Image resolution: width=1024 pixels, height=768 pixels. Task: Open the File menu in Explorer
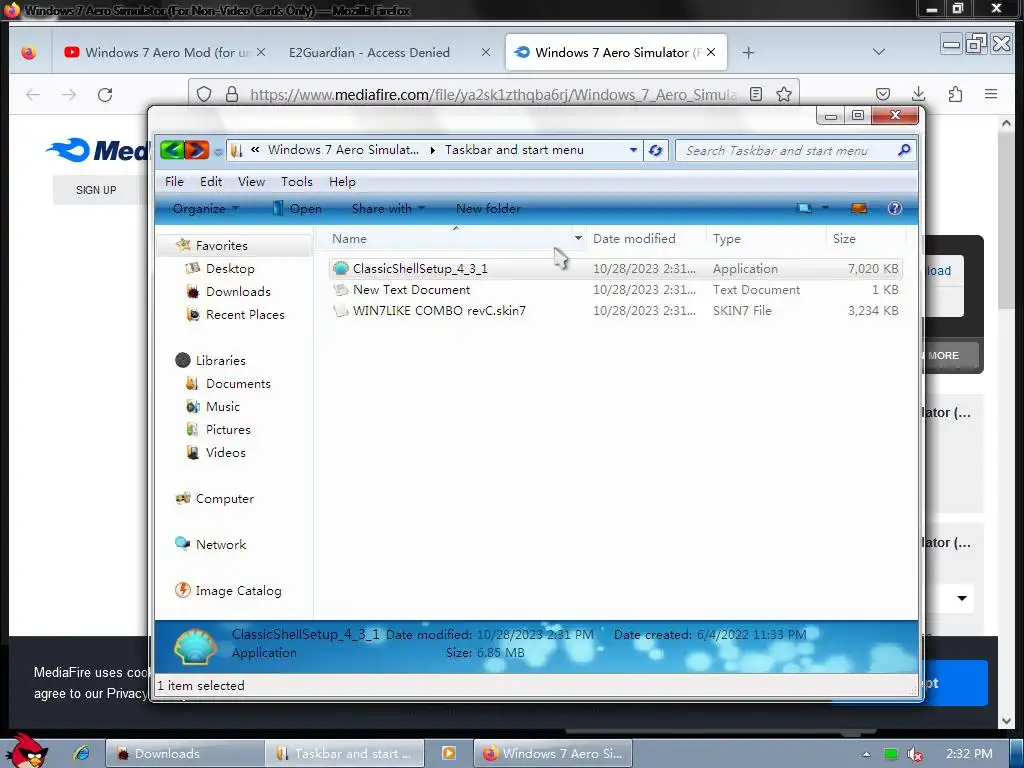[x=174, y=182]
